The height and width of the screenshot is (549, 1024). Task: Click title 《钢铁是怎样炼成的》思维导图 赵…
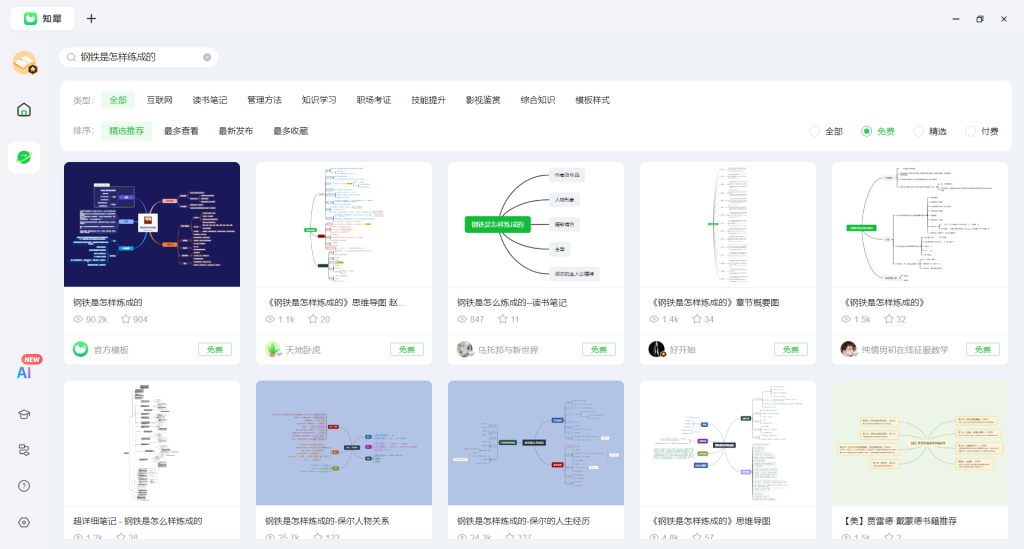(336, 302)
